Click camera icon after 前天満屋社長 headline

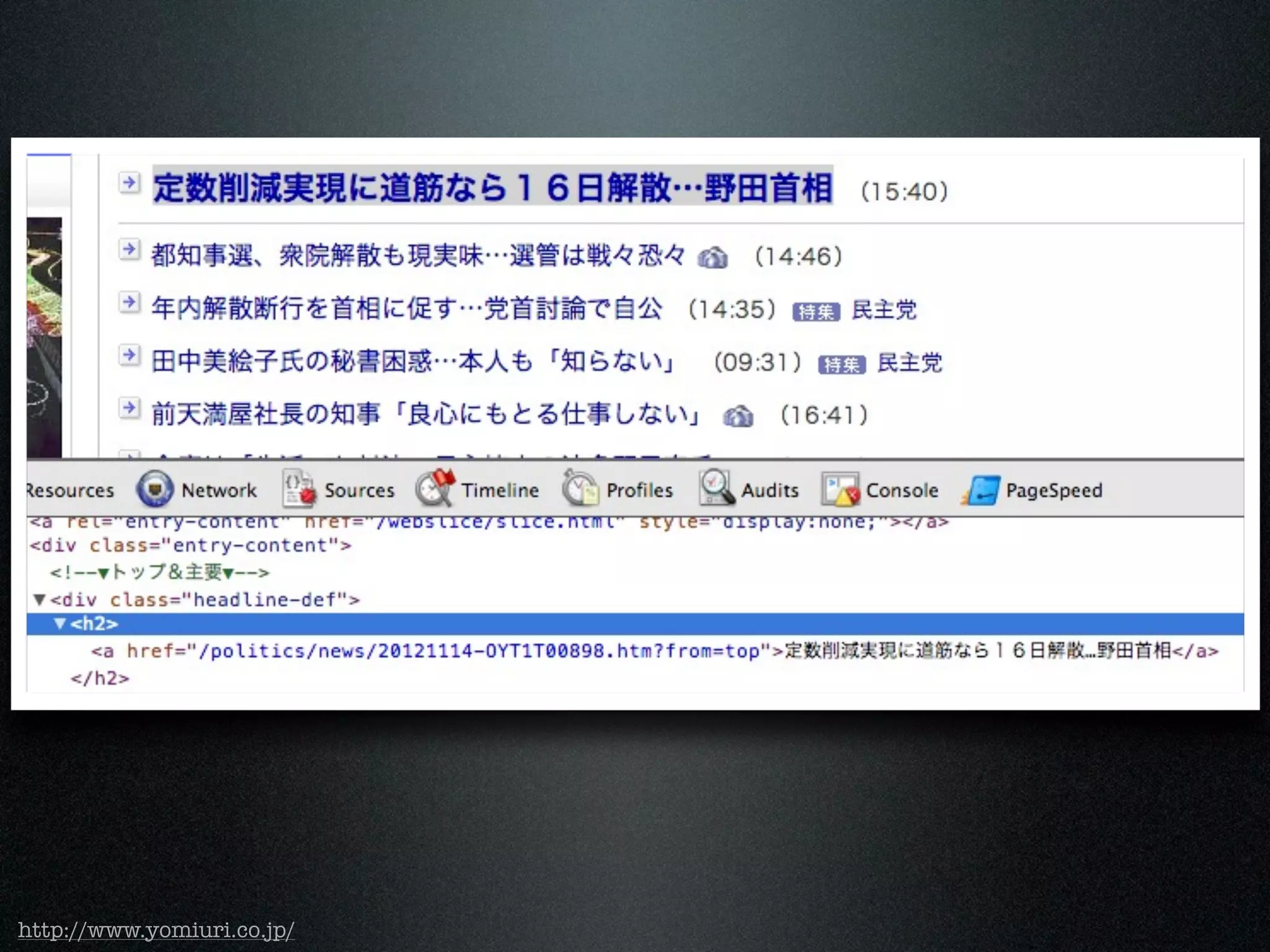[738, 416]
